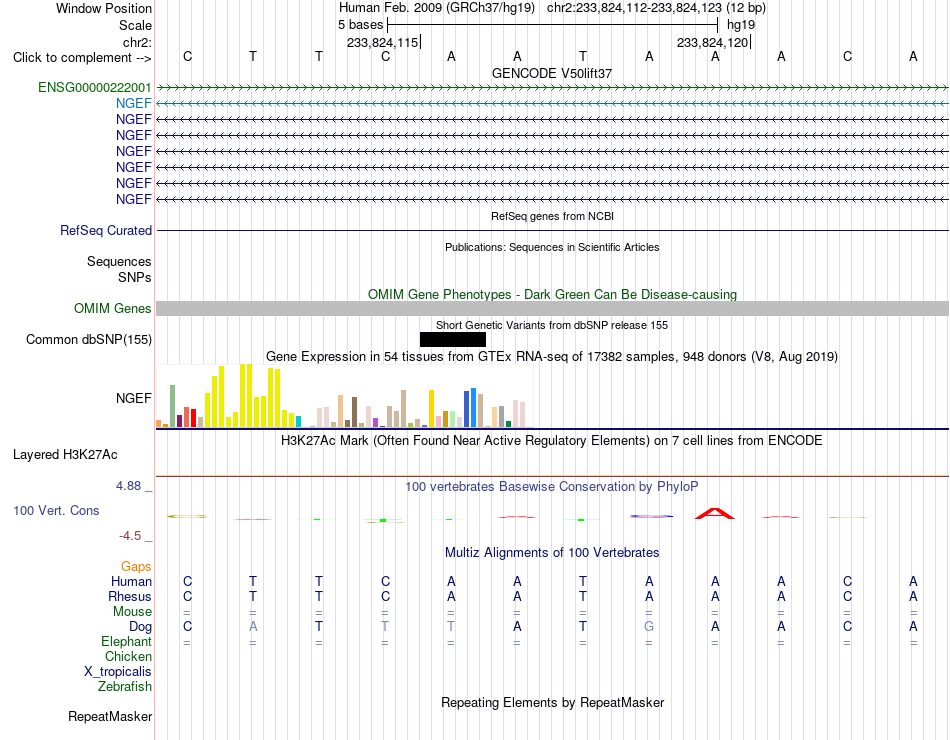
Task: Click the OMIM Gene Phenotypes track title
Action: pos(552,295)
